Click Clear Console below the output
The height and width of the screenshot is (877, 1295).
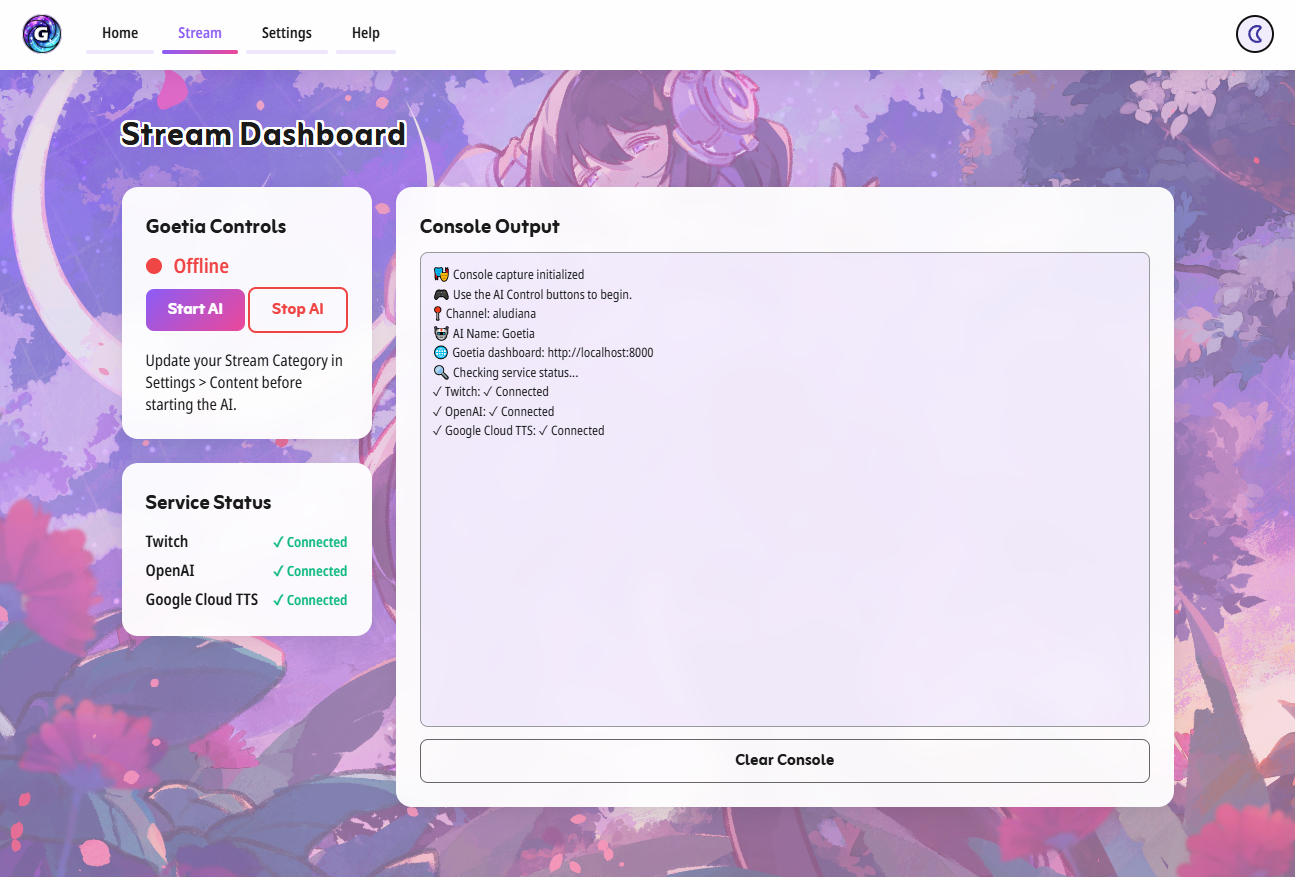coord(784,760)
